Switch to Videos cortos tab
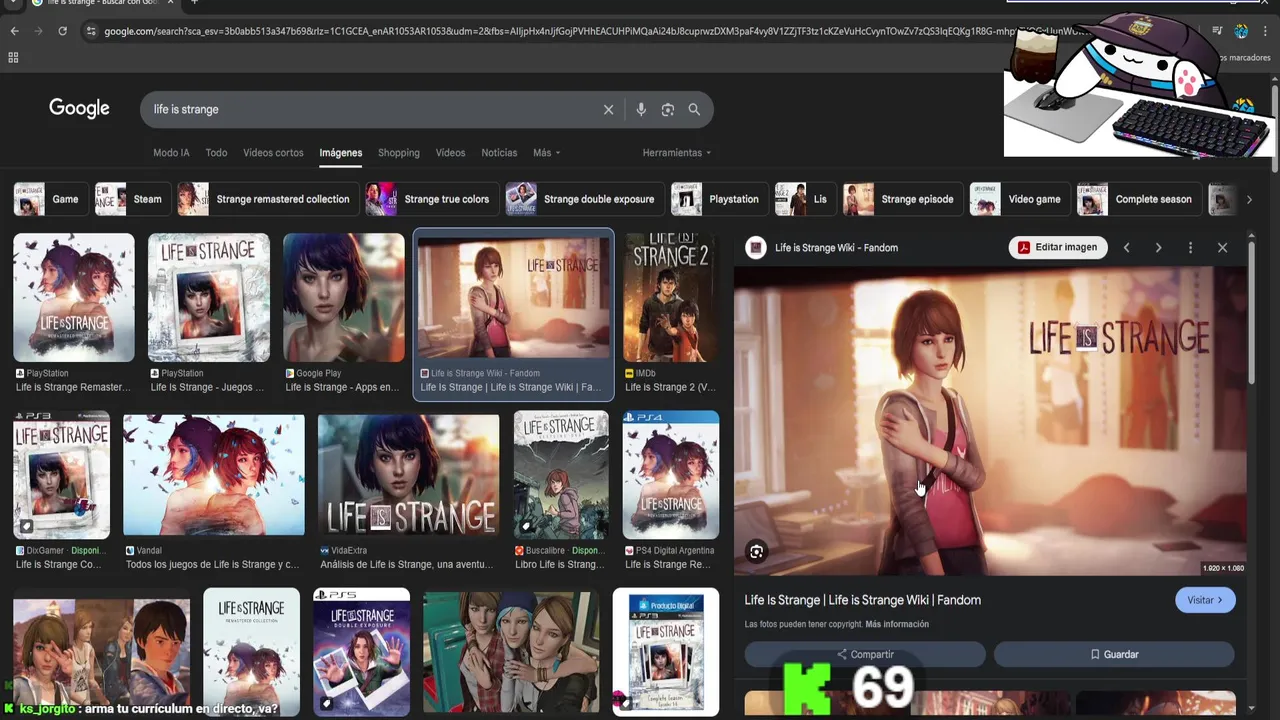This screenshot has height=720, width=1280. click(x=273, y=153)
